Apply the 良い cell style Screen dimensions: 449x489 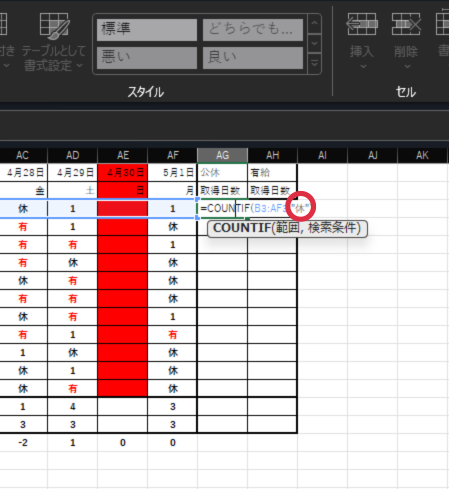coord(253,58)
